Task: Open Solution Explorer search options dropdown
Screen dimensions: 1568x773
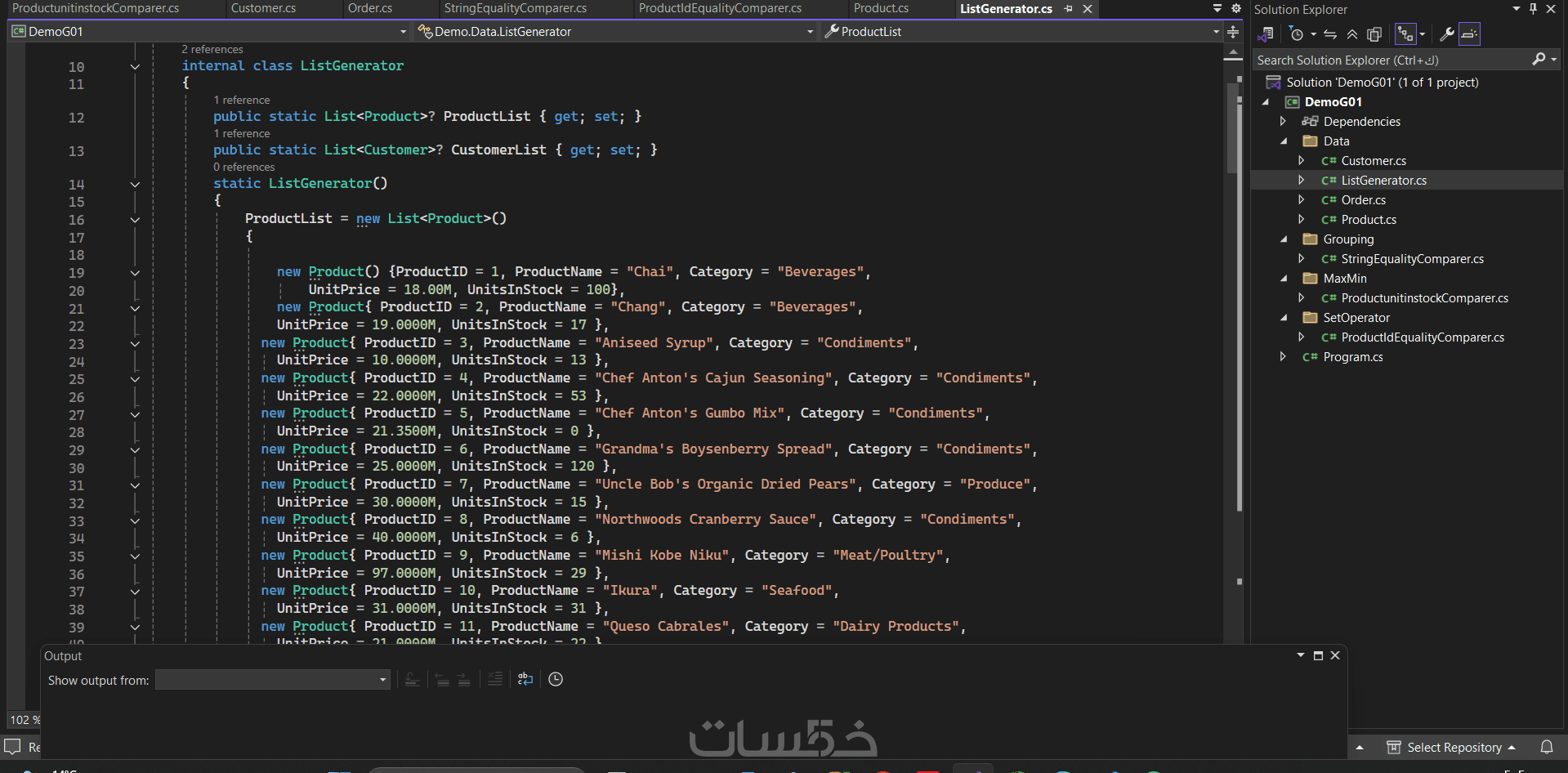Action: (x=1553, y=60)
